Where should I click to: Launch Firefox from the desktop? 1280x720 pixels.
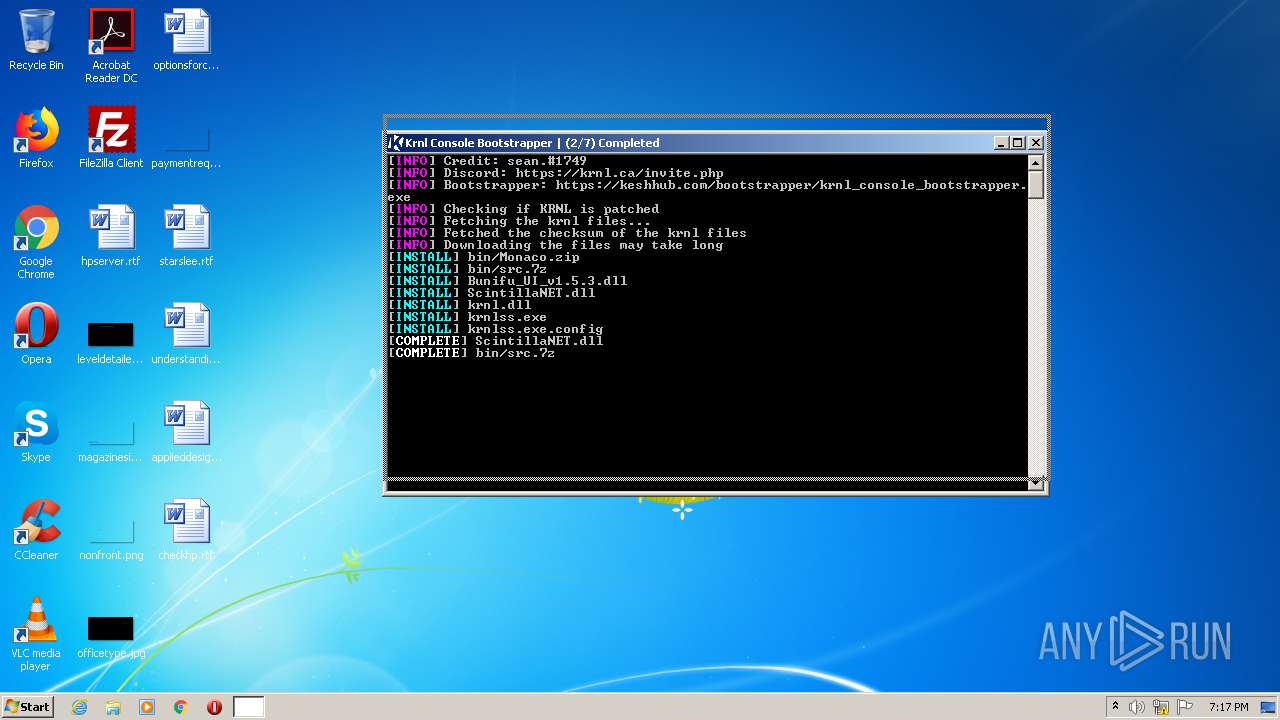point(36,138)
